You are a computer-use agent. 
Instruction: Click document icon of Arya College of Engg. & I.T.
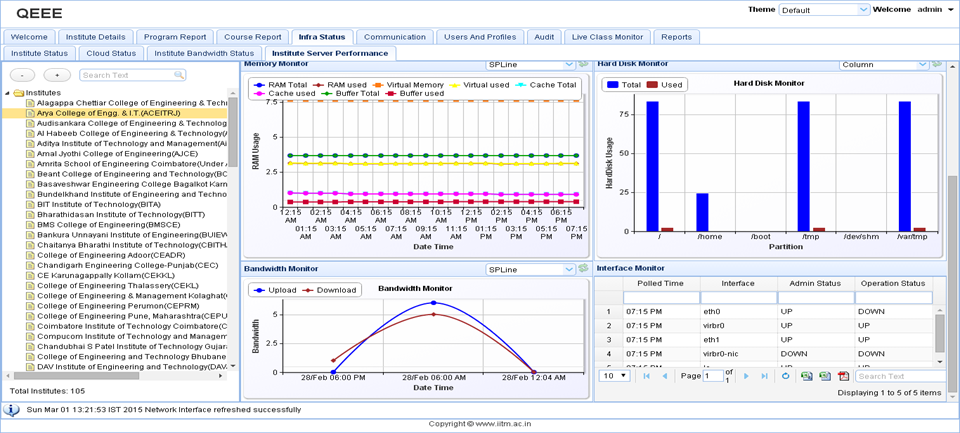tap(29, 113)
